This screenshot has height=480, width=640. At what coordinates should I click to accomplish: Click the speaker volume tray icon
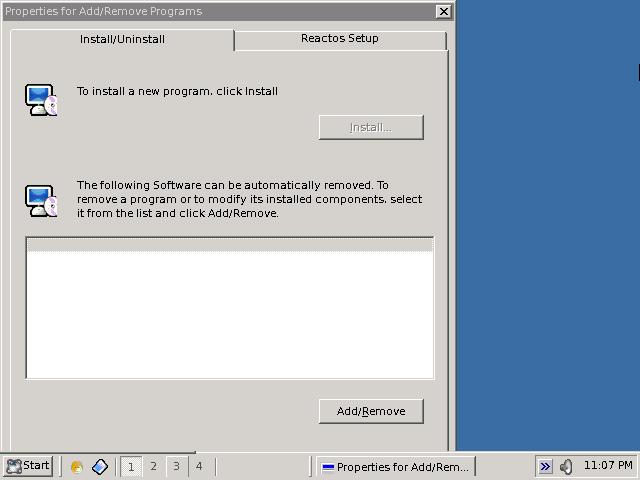pyautogui.click(x=567, y=466)
